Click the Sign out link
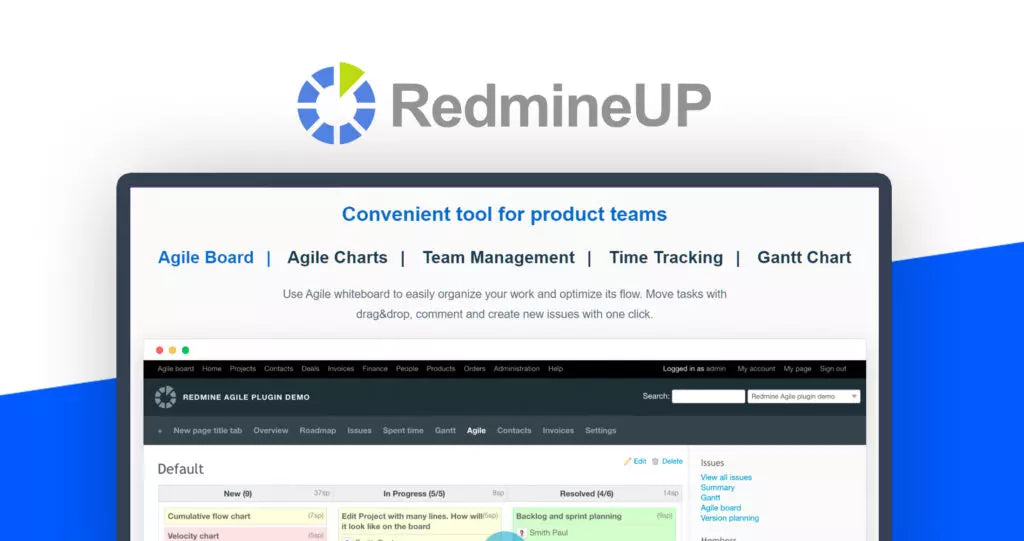The height and width of the screenshot is (541, 1024). click(x=833, y=369)
